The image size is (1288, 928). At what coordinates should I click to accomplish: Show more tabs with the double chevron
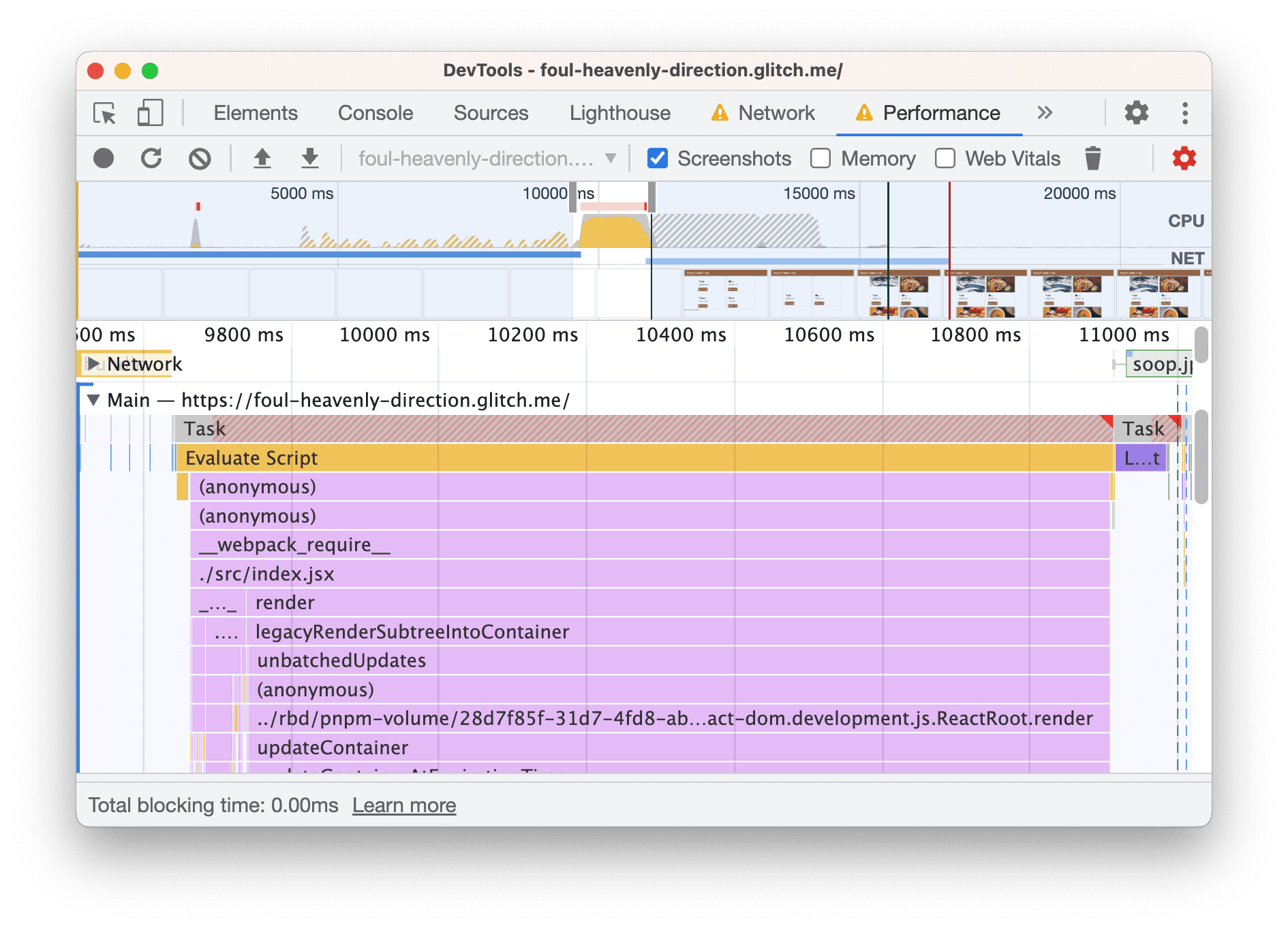(x=1045, y=113)
